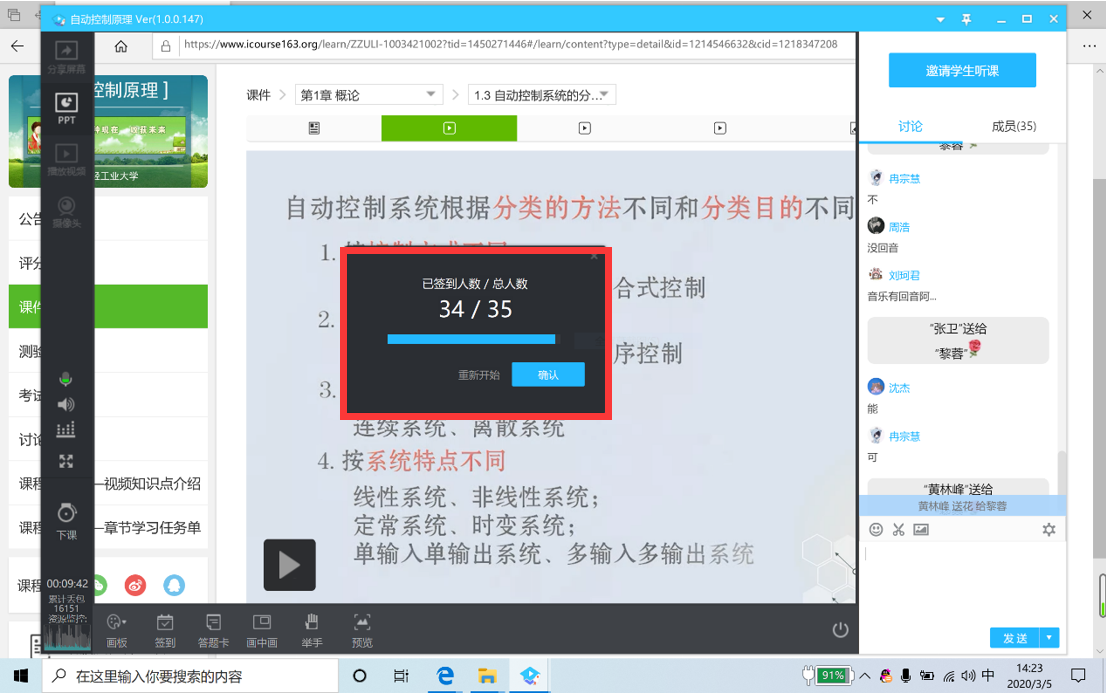Image resolution: width=1106 pixels, height=695 pixels.
Task: Open the 第1章 概论 chapter dropdown
Action: click(x=369, y=95)
